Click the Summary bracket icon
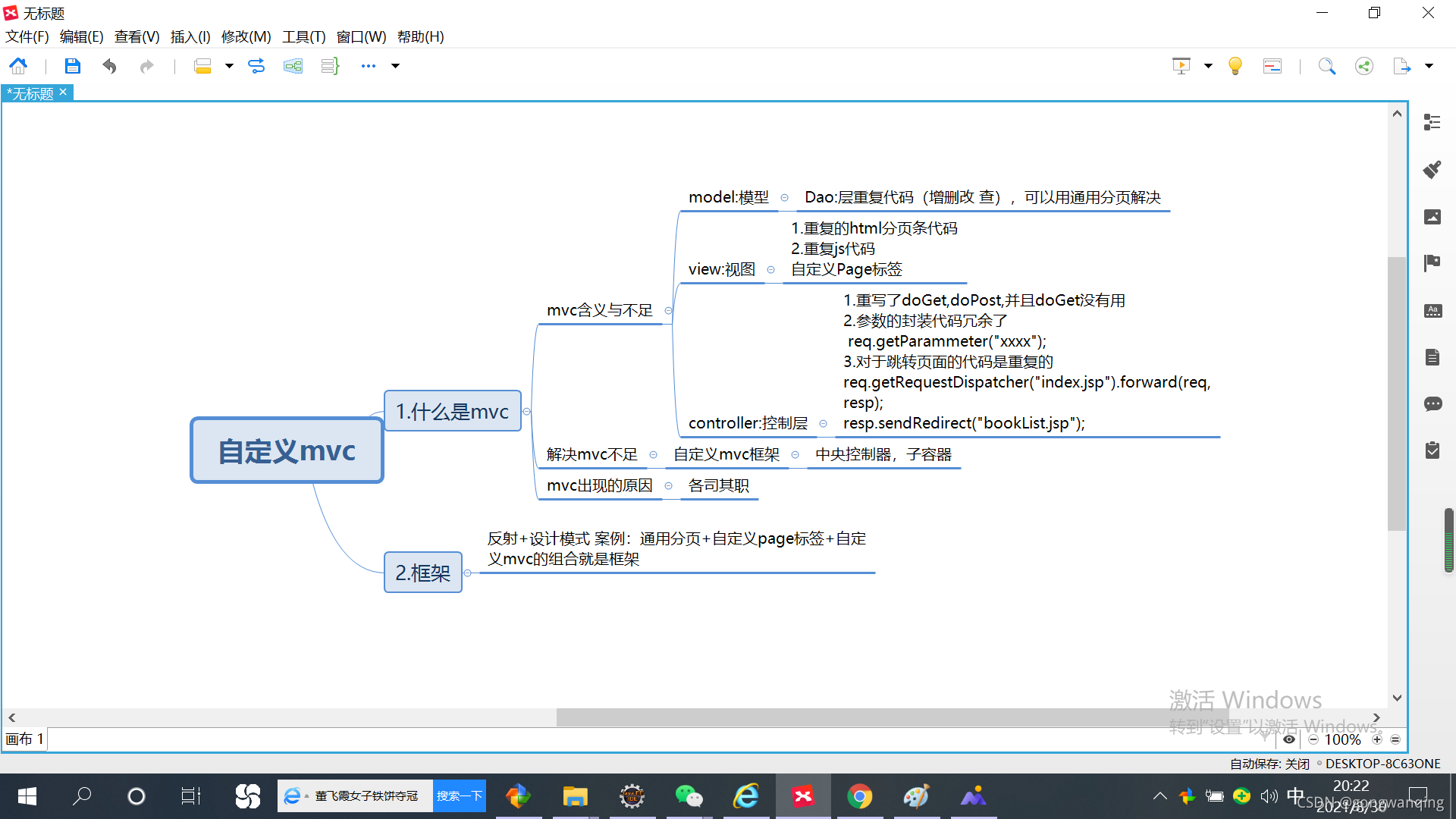Viewport: 1456px width, 819px height. [330, 66]
